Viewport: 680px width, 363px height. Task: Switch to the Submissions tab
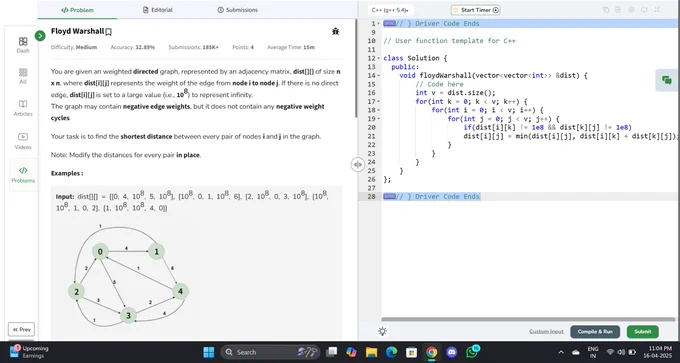pyautogui.click(x=237, y=10)
